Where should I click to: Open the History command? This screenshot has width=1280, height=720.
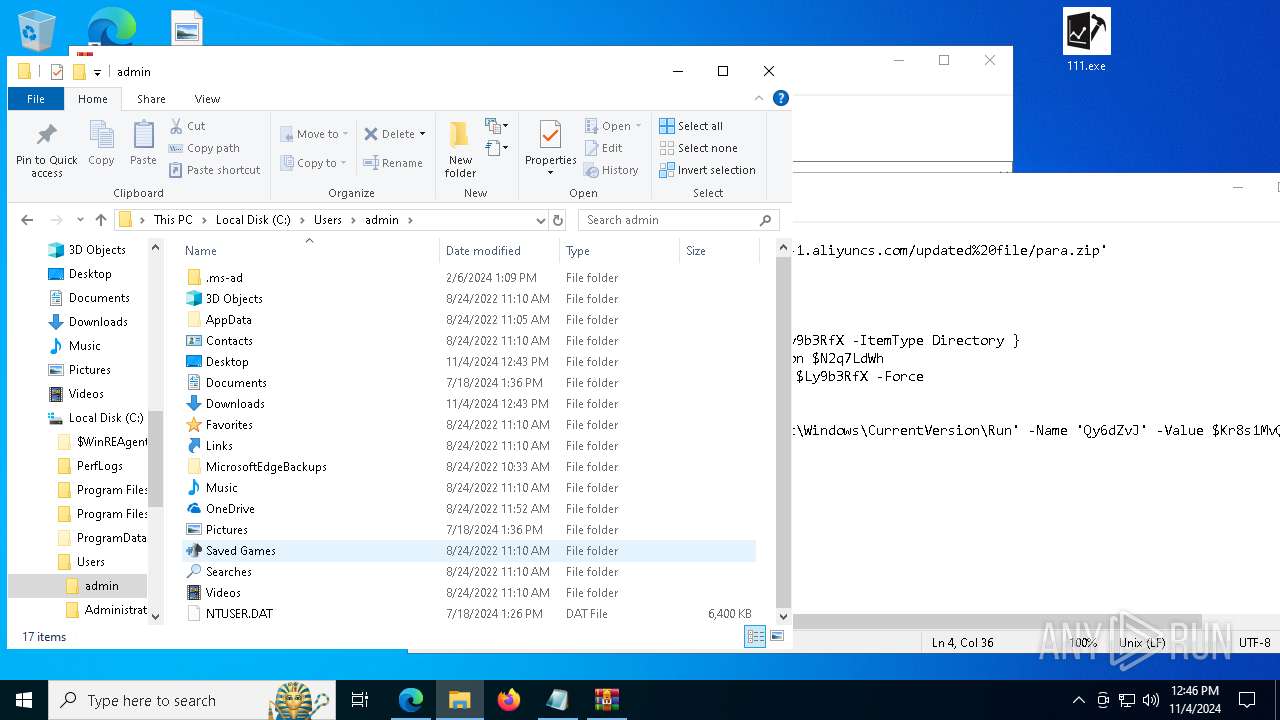pos(611,170)
